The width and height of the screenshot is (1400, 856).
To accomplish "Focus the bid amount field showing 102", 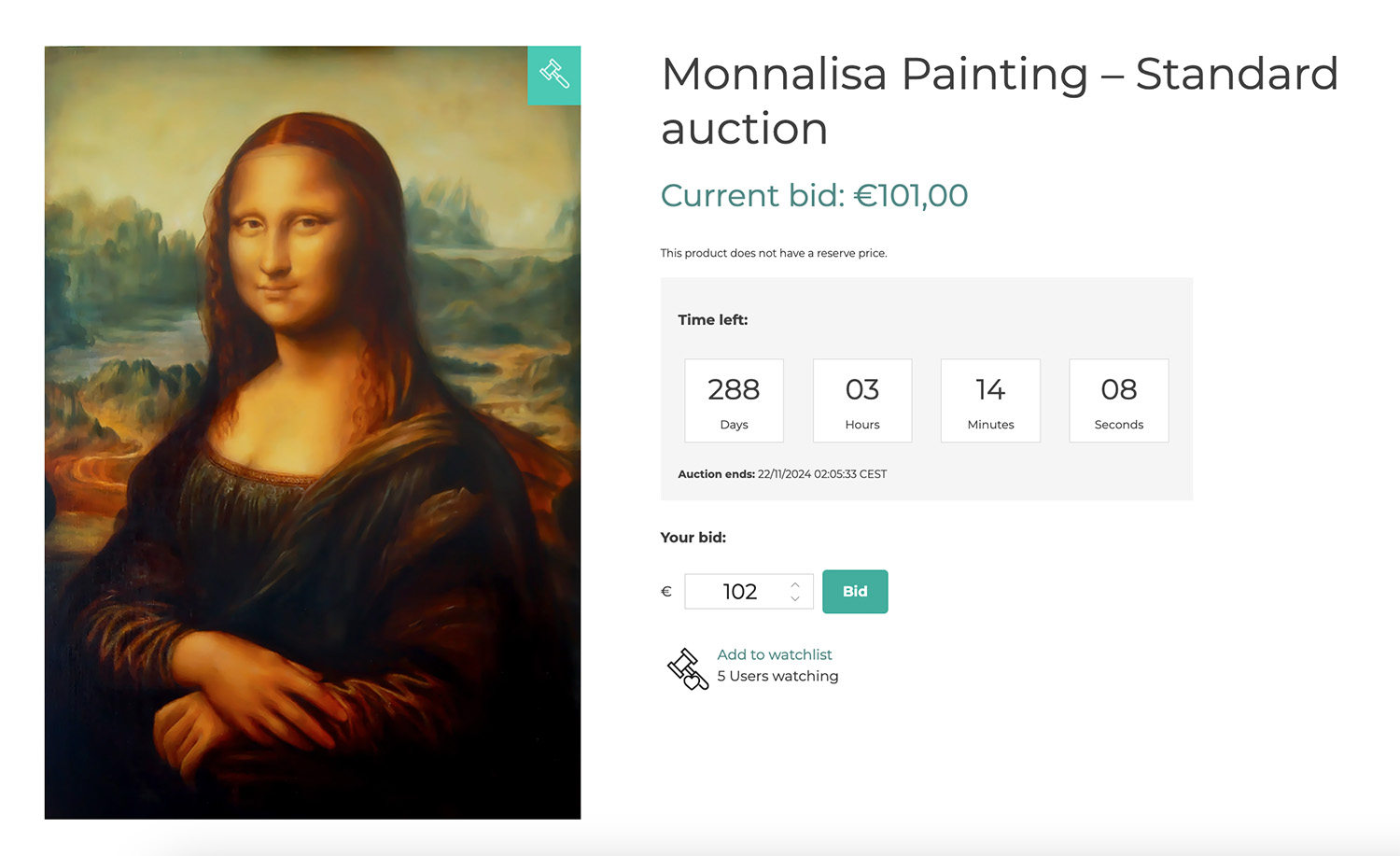I will (739, 592).
